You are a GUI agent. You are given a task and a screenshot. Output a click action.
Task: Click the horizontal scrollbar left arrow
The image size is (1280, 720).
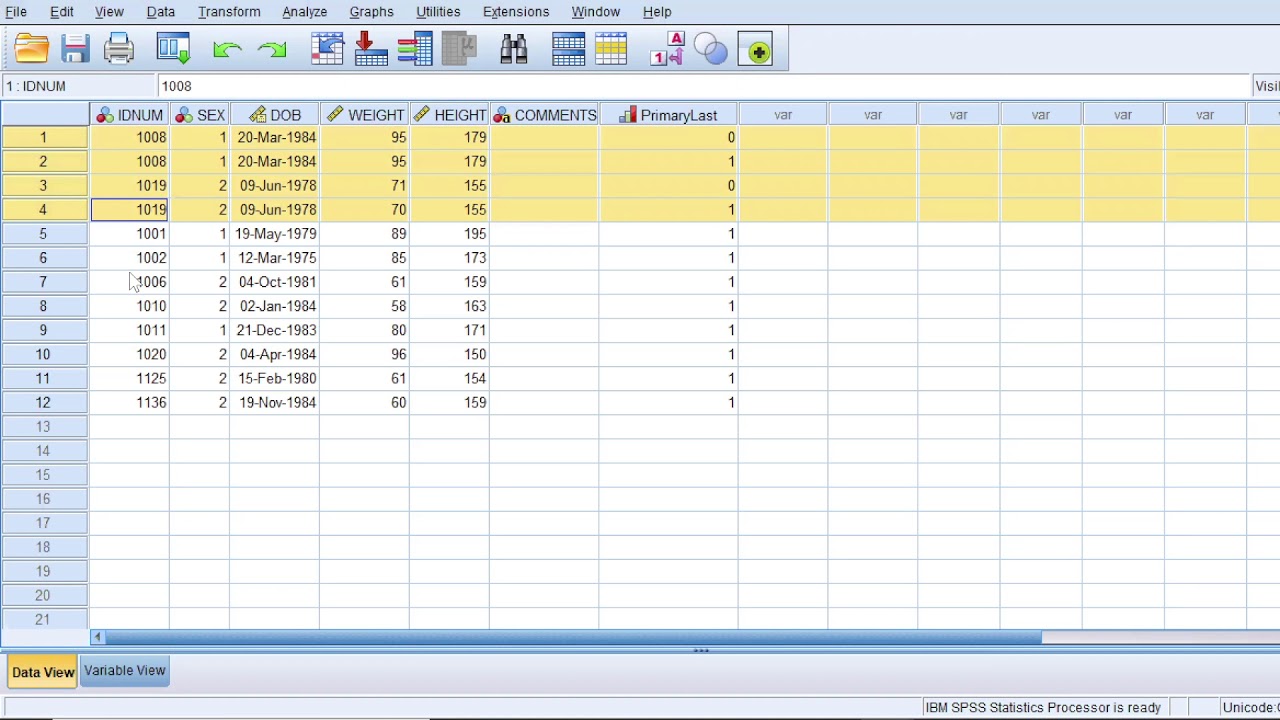97,637
